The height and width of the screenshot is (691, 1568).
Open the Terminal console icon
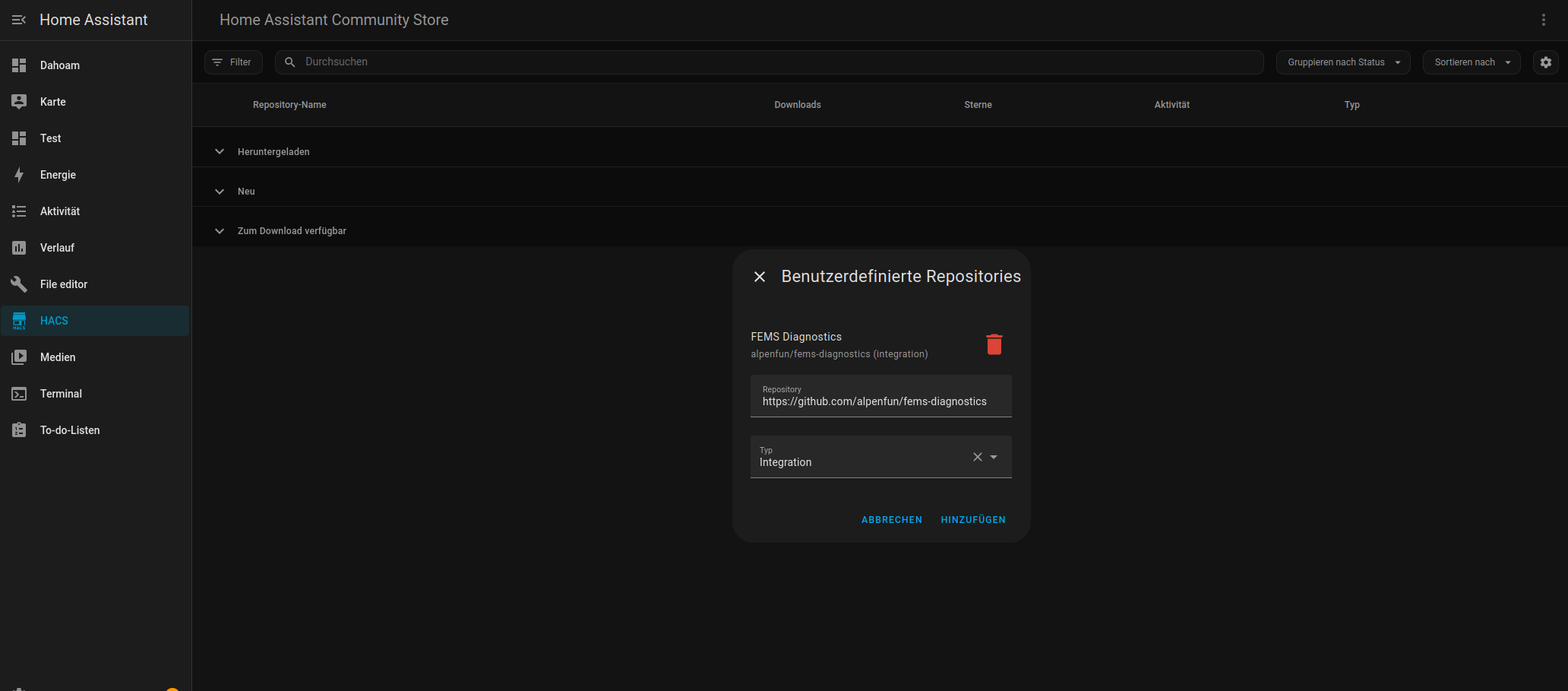pos(19,394)
